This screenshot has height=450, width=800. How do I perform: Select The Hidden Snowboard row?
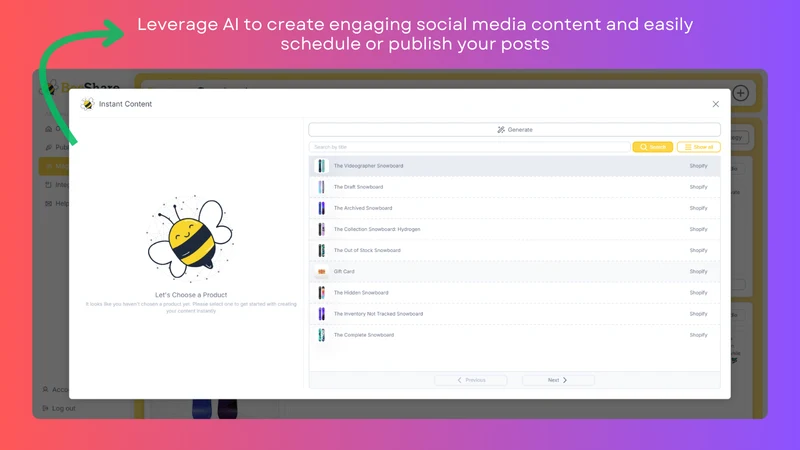tap(514, 293)
